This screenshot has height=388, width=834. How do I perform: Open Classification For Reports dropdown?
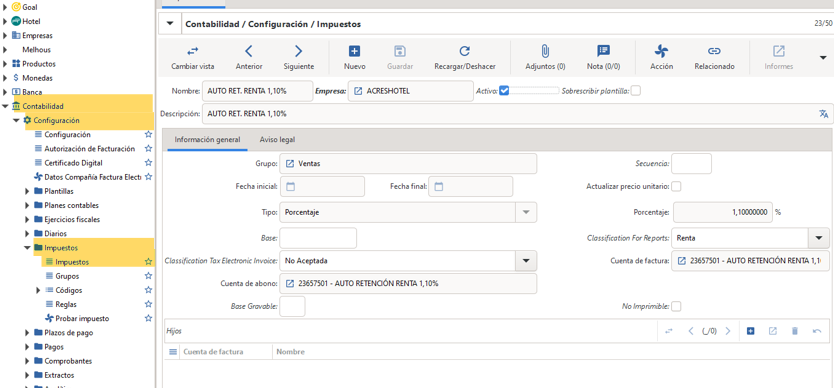pos(819,238)
